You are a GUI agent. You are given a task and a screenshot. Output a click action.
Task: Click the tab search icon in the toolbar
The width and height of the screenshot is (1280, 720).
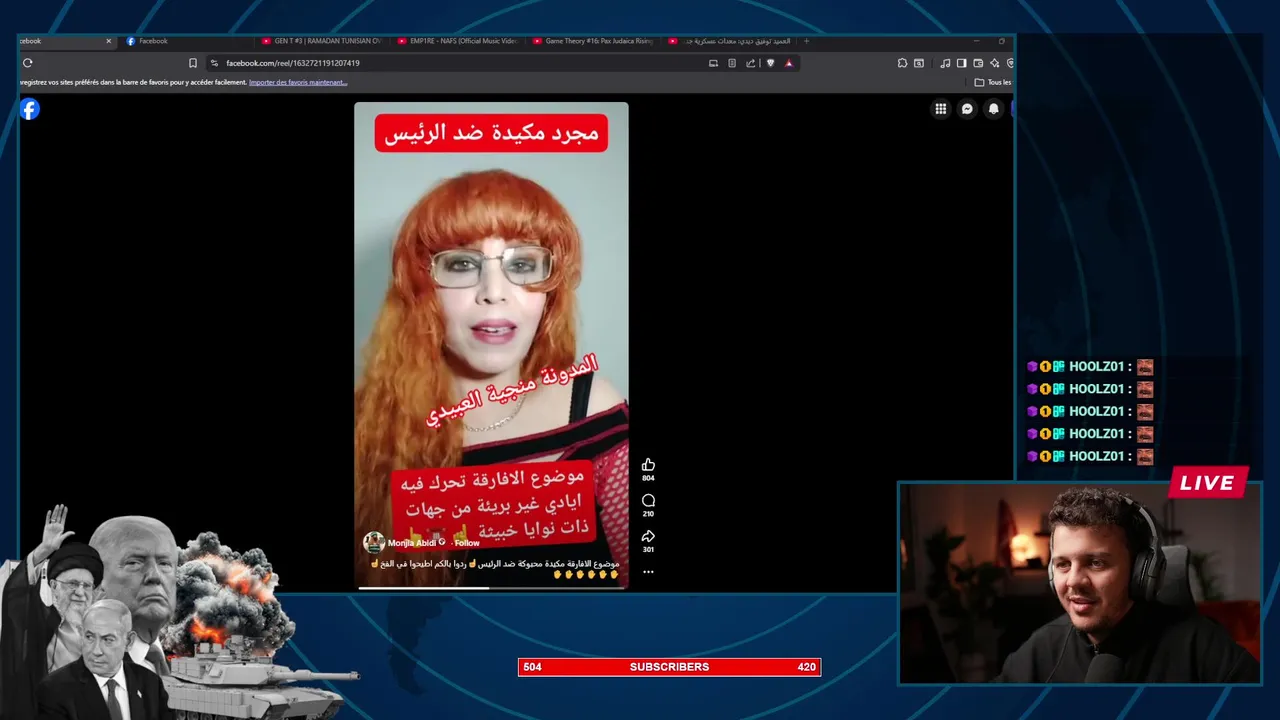point(919,63)
